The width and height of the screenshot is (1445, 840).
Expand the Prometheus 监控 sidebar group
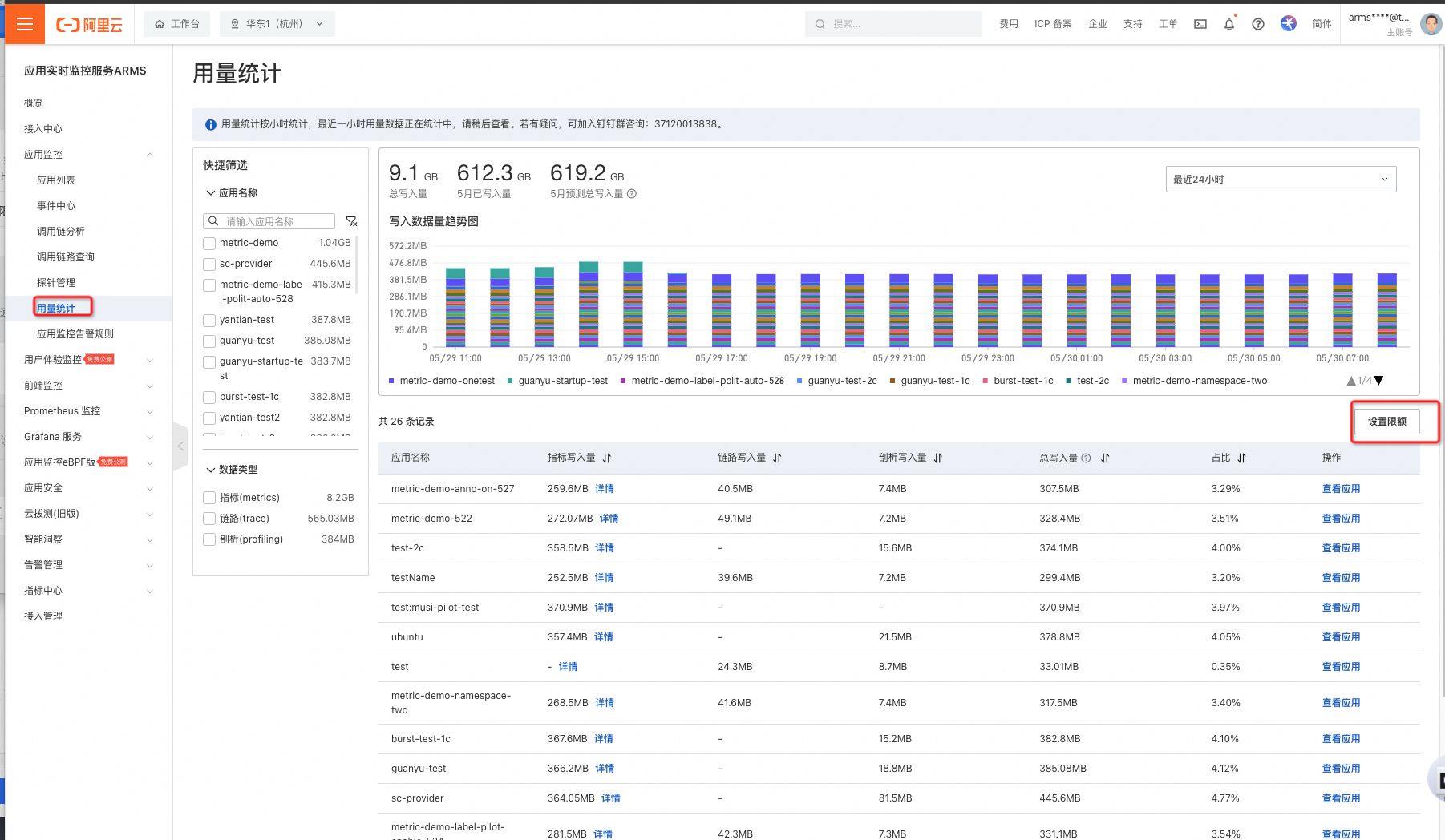click(x=150, y=411)
